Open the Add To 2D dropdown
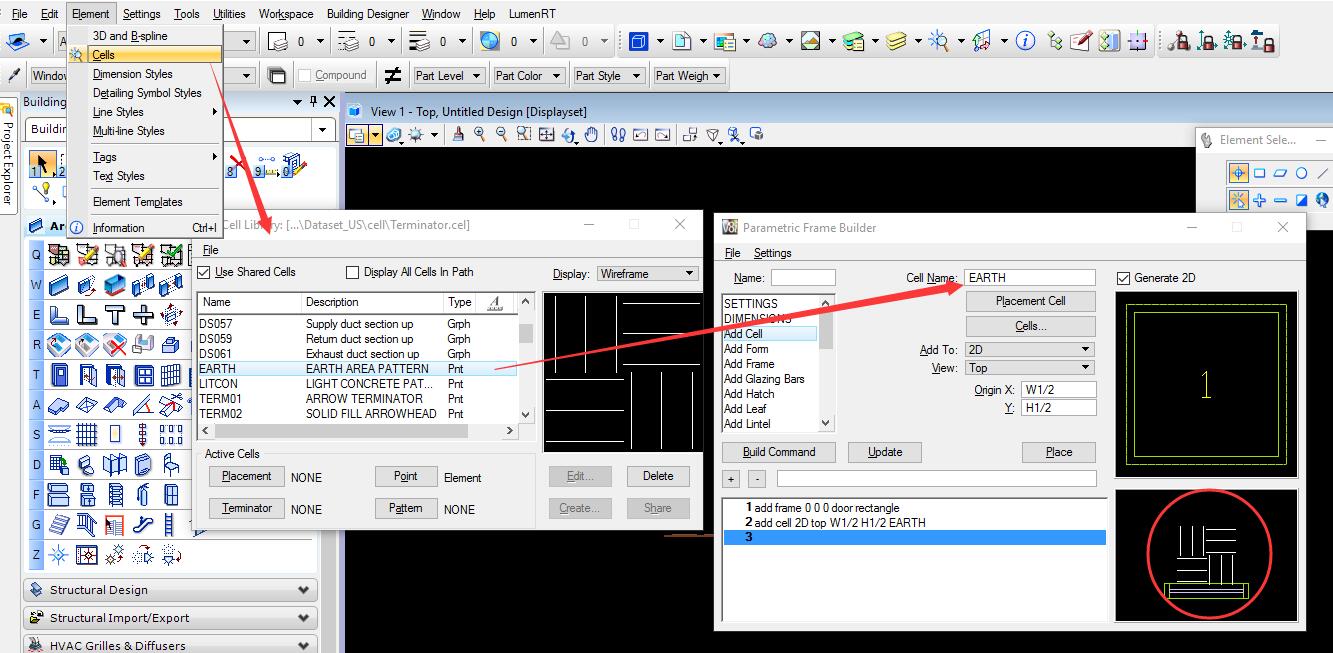The height and width of the screenshot is (653, 1333). pos(1029,350)
